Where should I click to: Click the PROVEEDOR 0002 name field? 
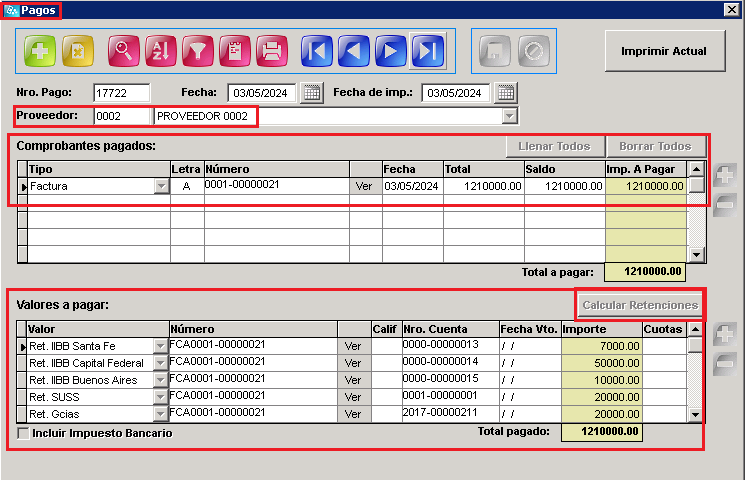pos(329,116)
